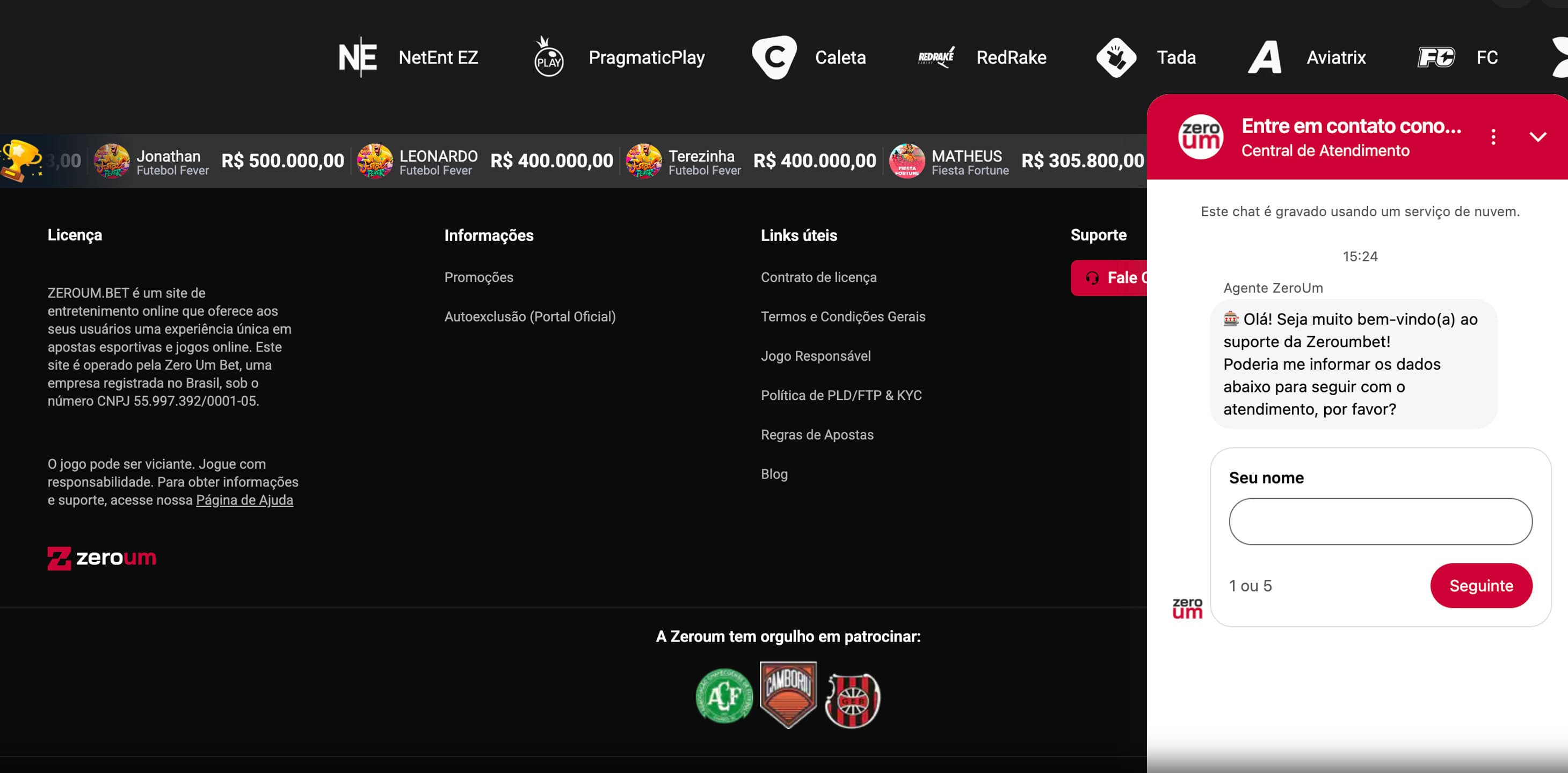Open Jonathan's Futebol Fever game thumbnail
The image size is (1568, 773).
click(x=111, y=161)
